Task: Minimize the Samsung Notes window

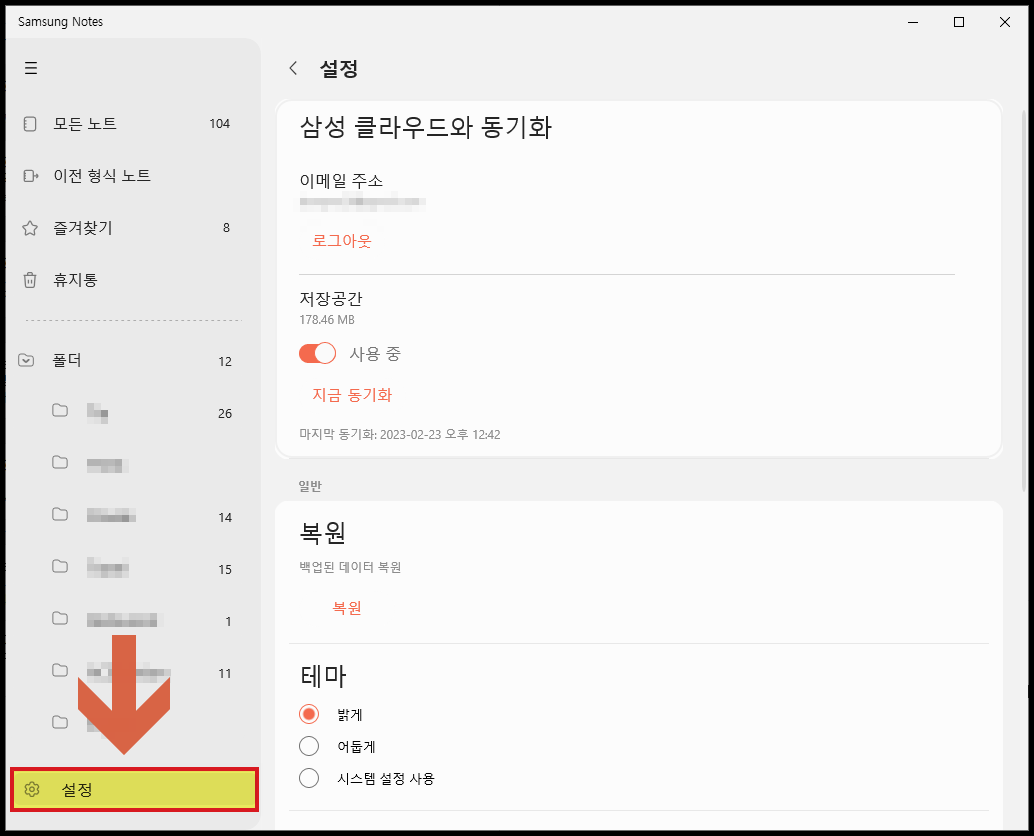Action: coord(913,22)
